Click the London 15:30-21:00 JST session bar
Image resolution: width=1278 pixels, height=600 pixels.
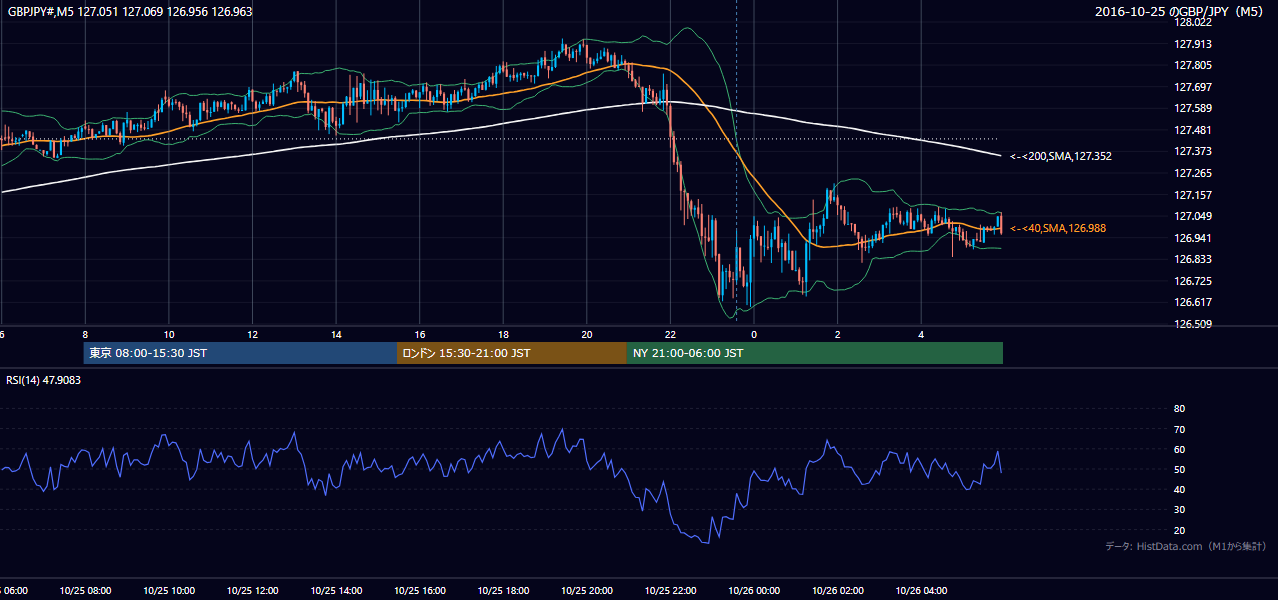(x=512, y=353)
